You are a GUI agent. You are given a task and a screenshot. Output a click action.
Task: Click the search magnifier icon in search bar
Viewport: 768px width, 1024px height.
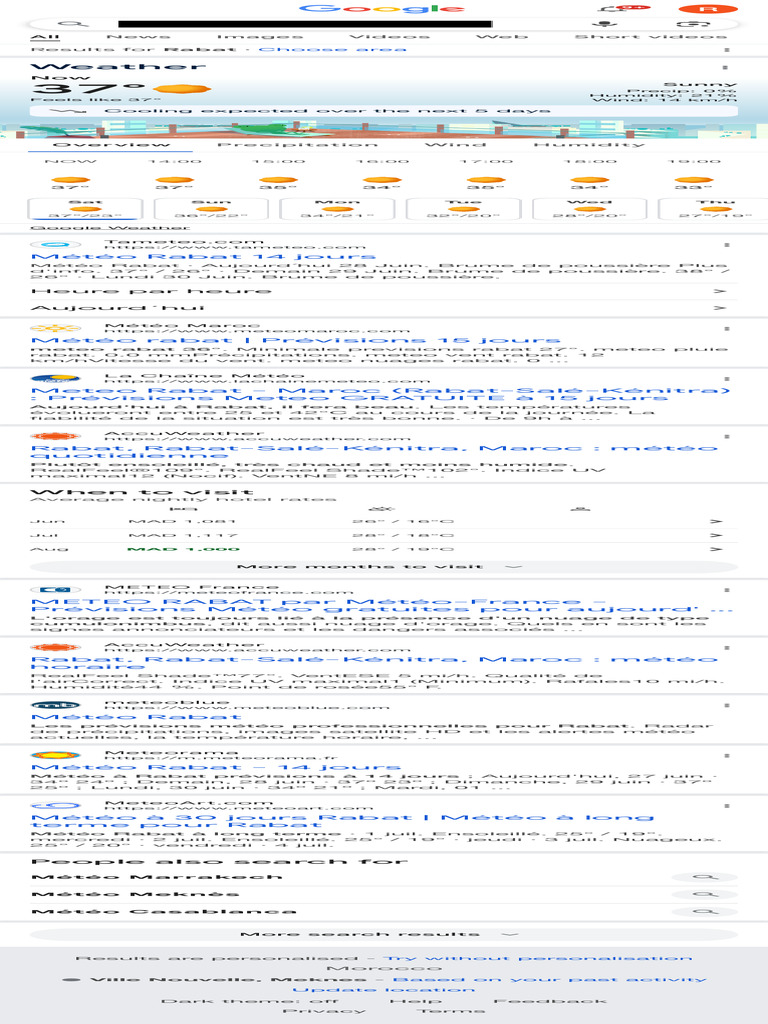(73, 24)
